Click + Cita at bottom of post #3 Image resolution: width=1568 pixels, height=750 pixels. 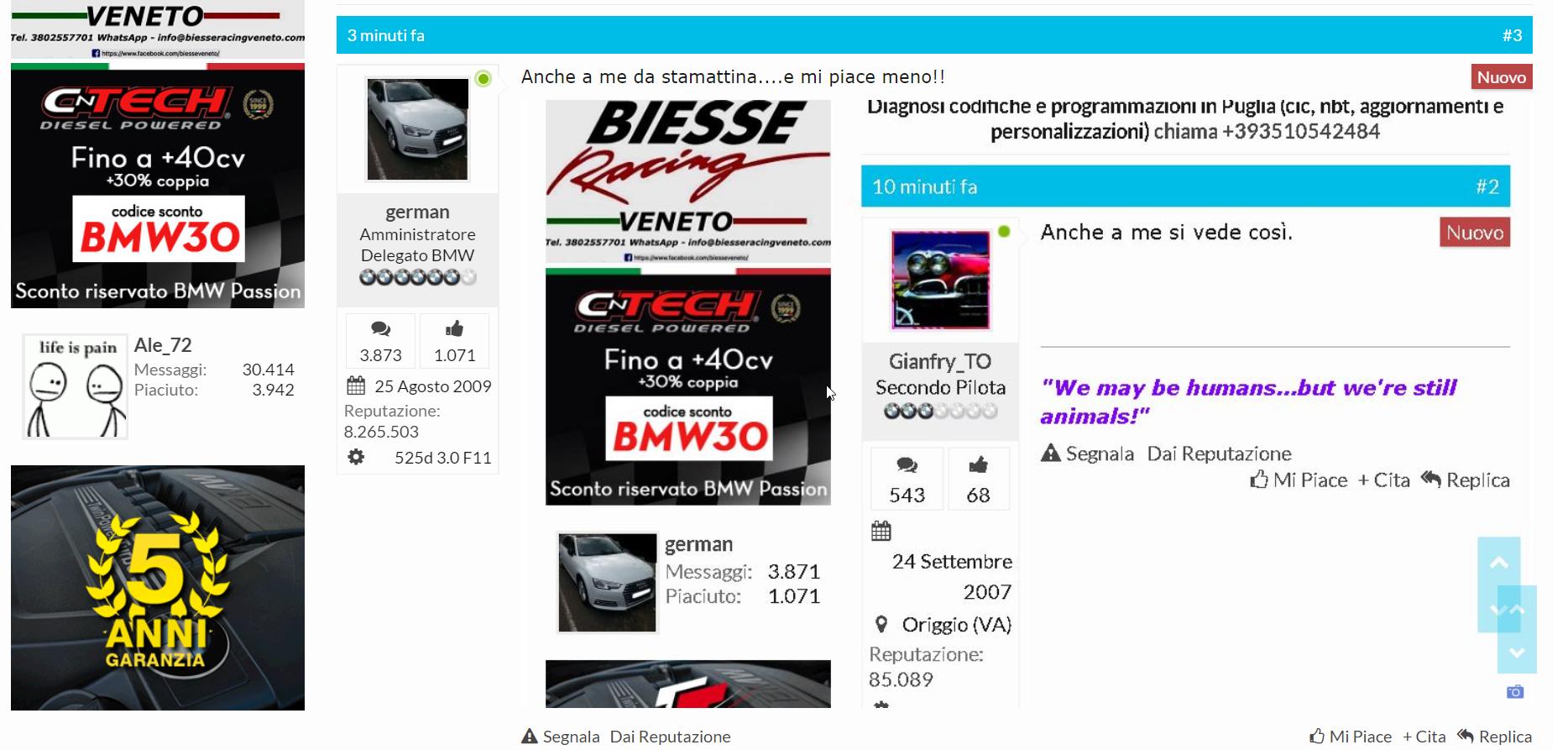(x=1424, y=737)
